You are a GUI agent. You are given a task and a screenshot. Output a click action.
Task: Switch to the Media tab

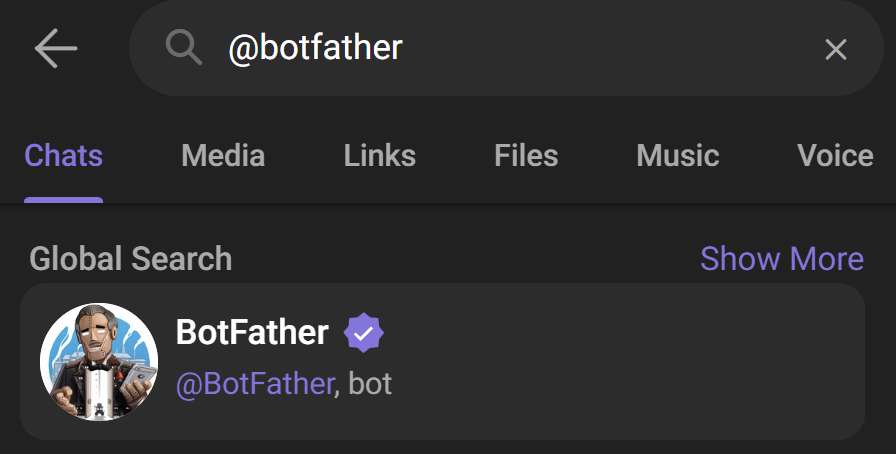(x=223, y=156)
